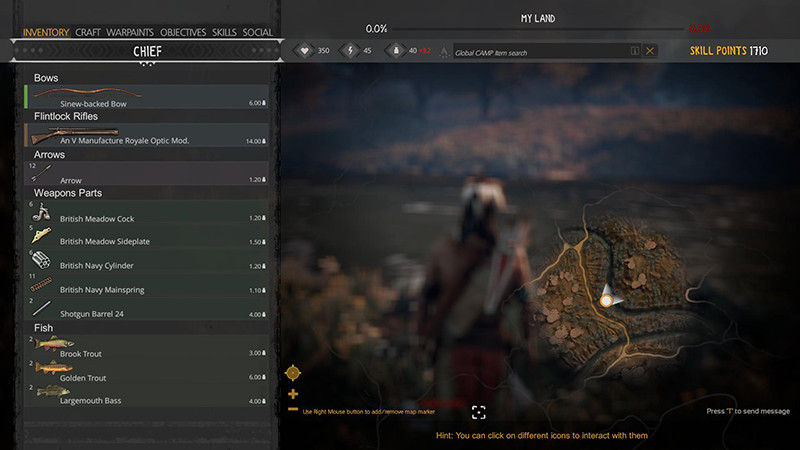Click the Weapons Parts category header
Screen dimensions: 800x450
[x=68, y=193]
